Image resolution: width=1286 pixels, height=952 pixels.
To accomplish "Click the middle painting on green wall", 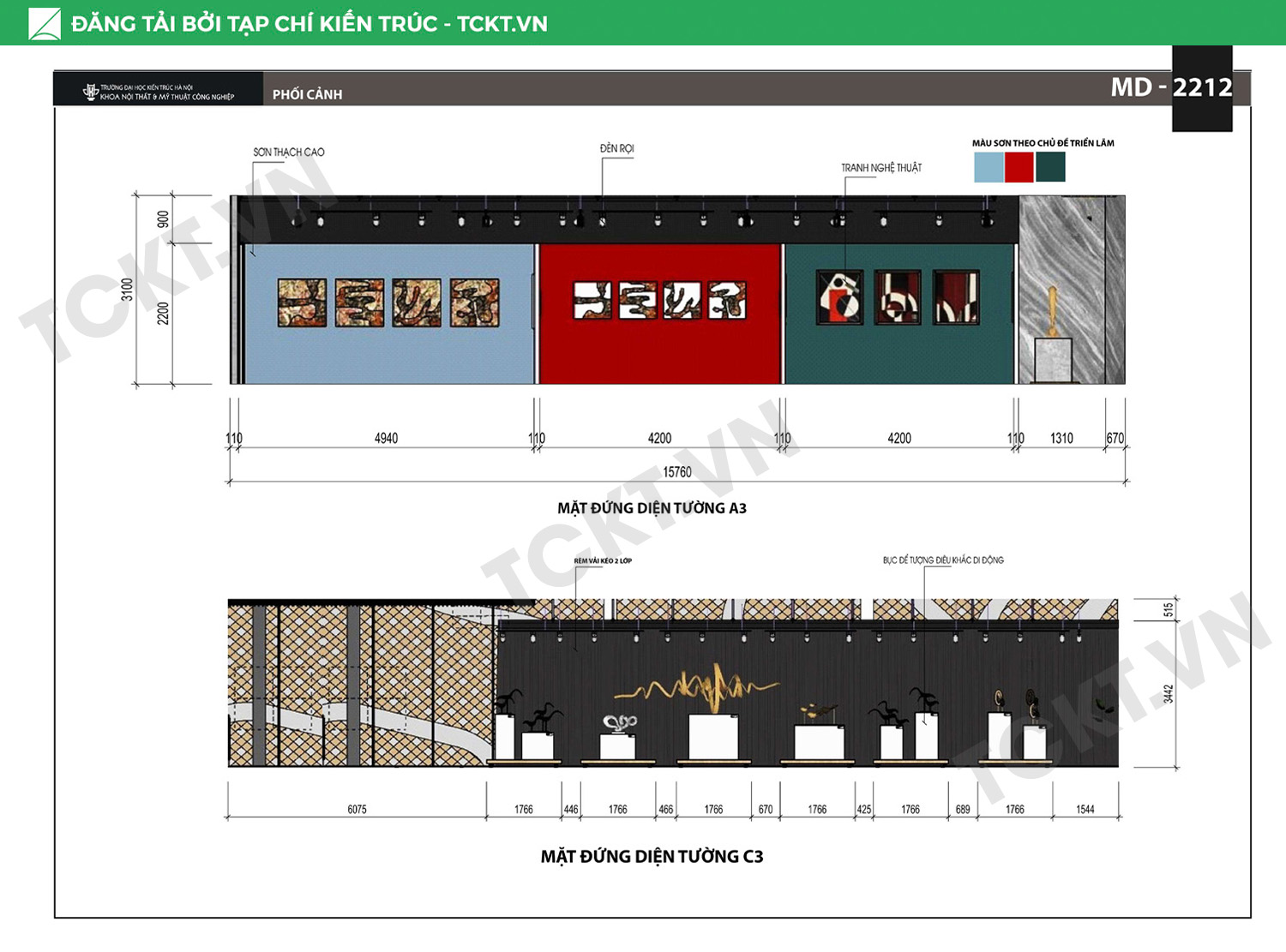I will (898, 297).
